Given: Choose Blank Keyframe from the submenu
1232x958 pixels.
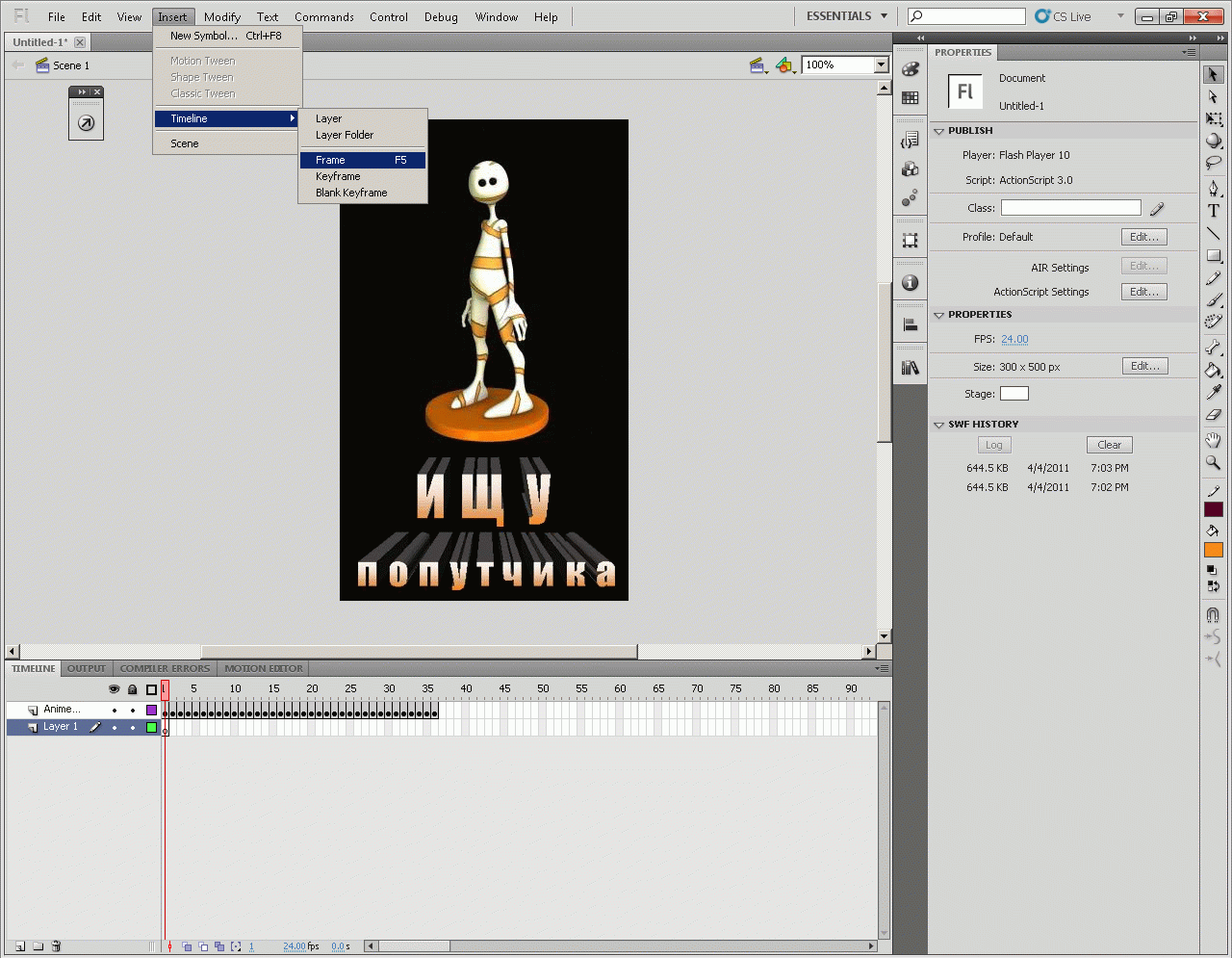Looking at the screenshot, I should [363, 193].
